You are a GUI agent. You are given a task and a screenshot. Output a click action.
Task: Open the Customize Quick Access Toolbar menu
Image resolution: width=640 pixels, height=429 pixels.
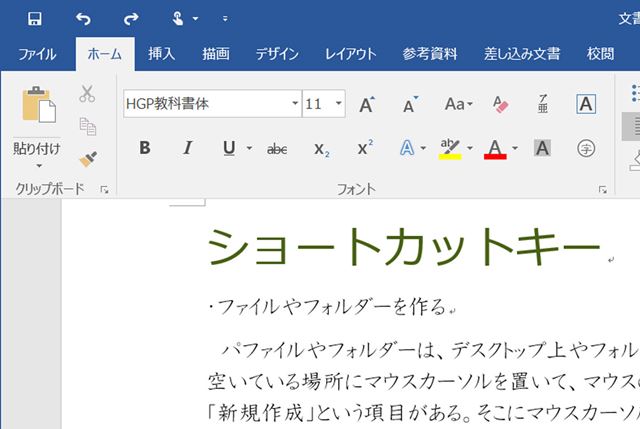click(225, 19)
